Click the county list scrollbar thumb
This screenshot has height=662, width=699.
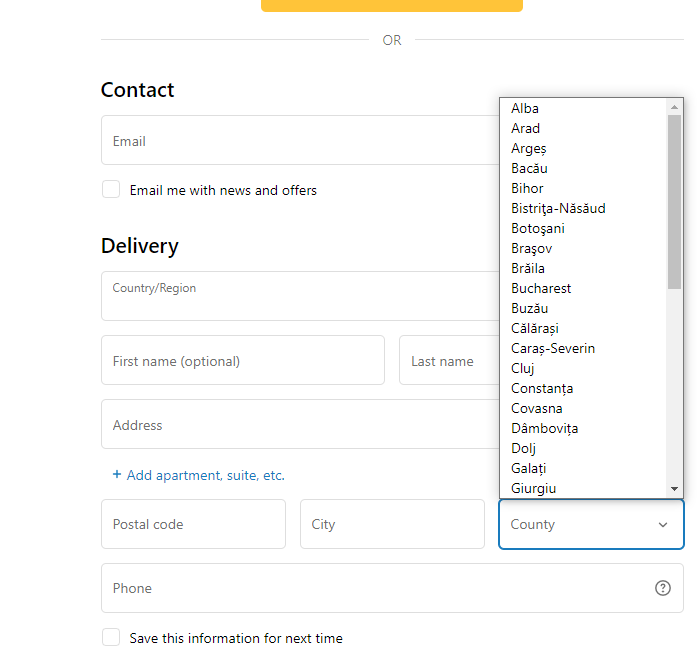(674, 202)
